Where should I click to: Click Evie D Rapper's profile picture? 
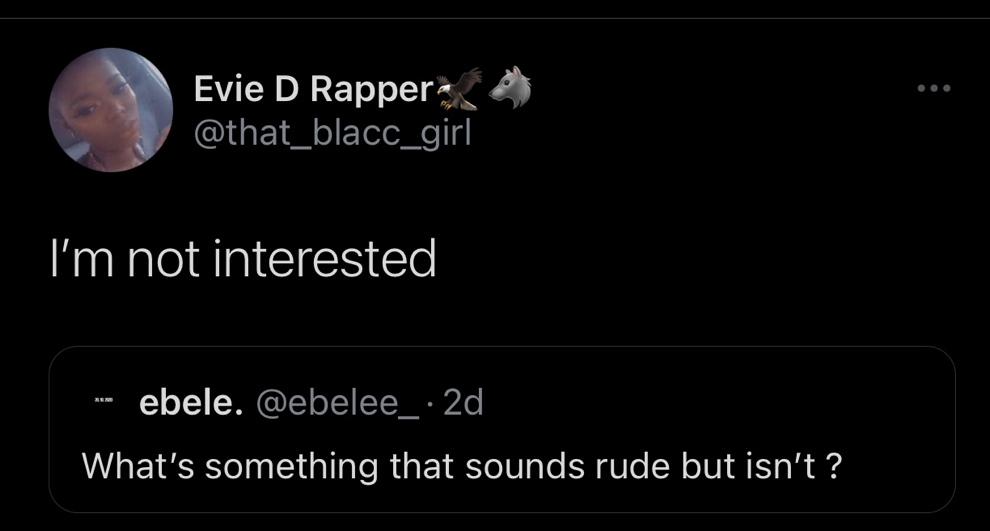click(x=111, y=110)
